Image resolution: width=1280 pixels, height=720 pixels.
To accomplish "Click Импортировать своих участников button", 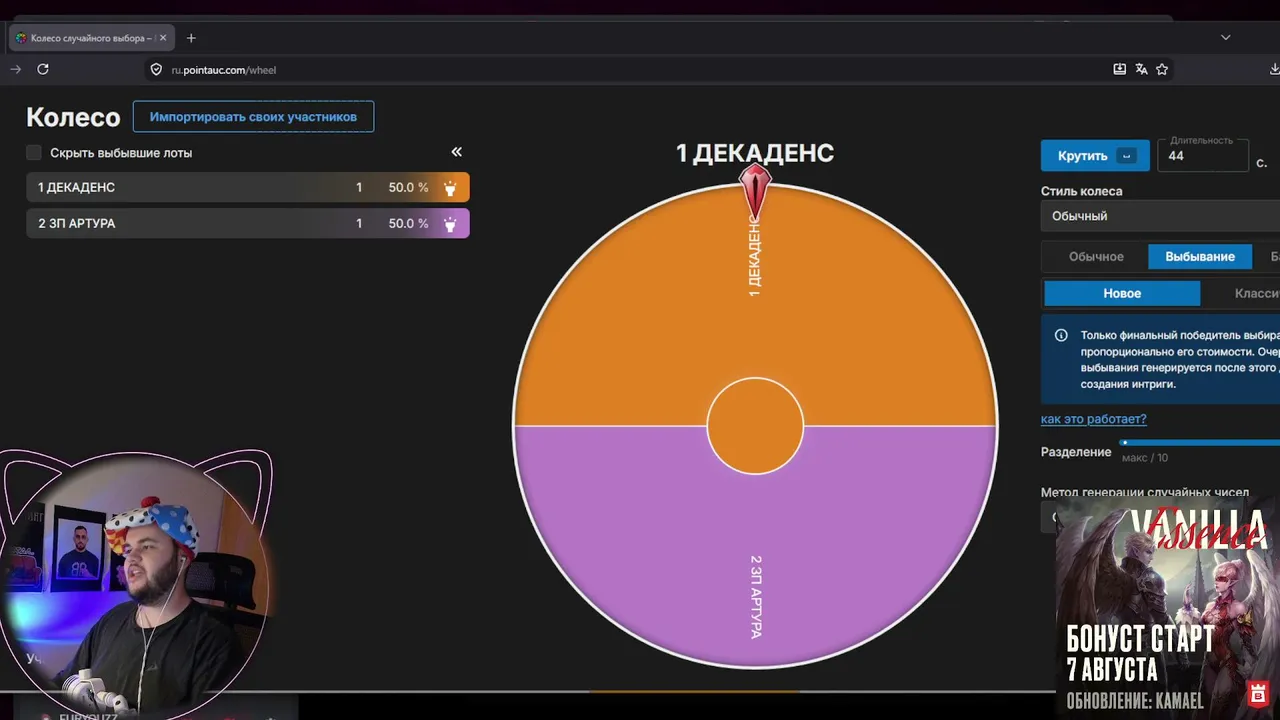I will 253,117.
